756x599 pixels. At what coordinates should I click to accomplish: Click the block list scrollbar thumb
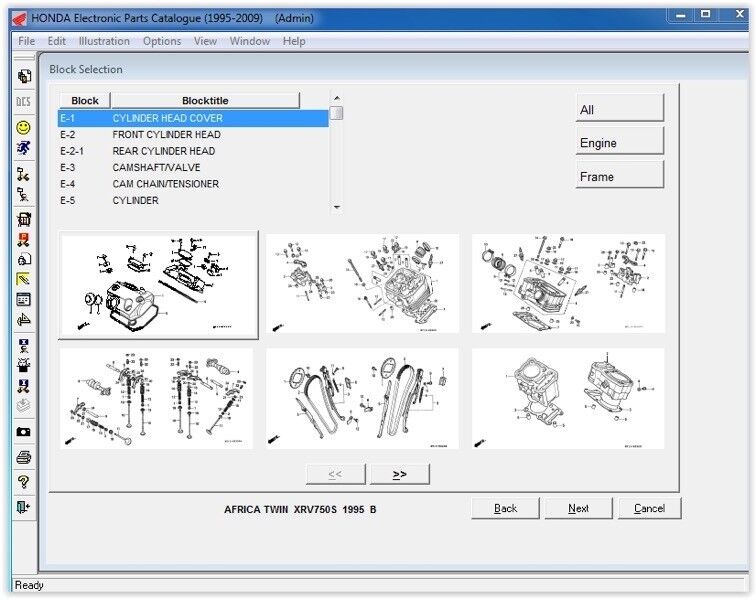(x=338, y=113)
